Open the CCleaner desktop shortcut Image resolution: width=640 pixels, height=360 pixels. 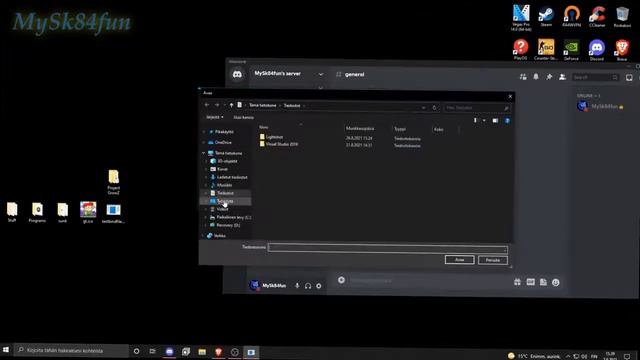(597, 16)
